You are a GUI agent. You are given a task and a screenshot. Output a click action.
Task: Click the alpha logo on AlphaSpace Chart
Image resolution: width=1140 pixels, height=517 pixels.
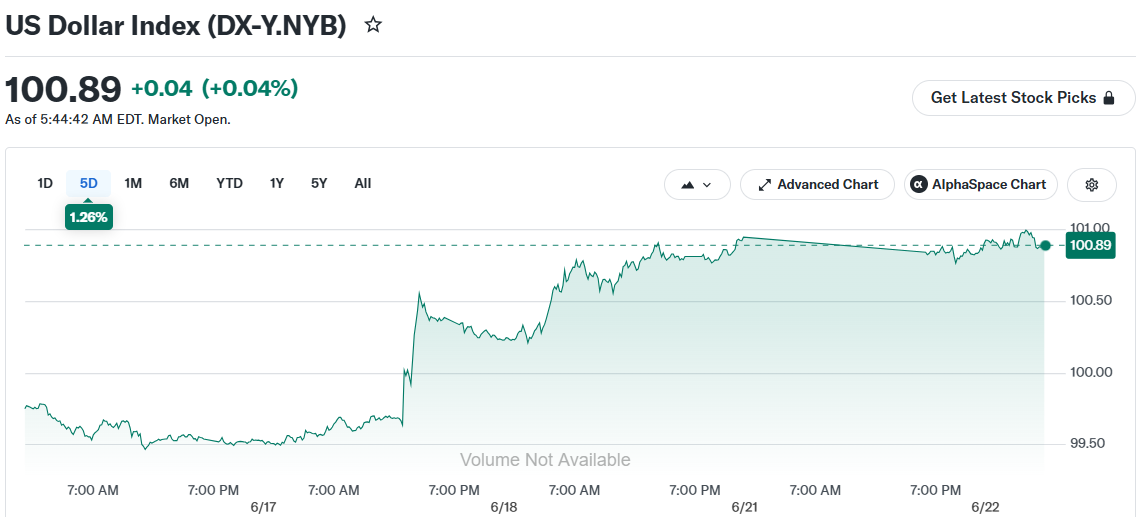point(919,185)
